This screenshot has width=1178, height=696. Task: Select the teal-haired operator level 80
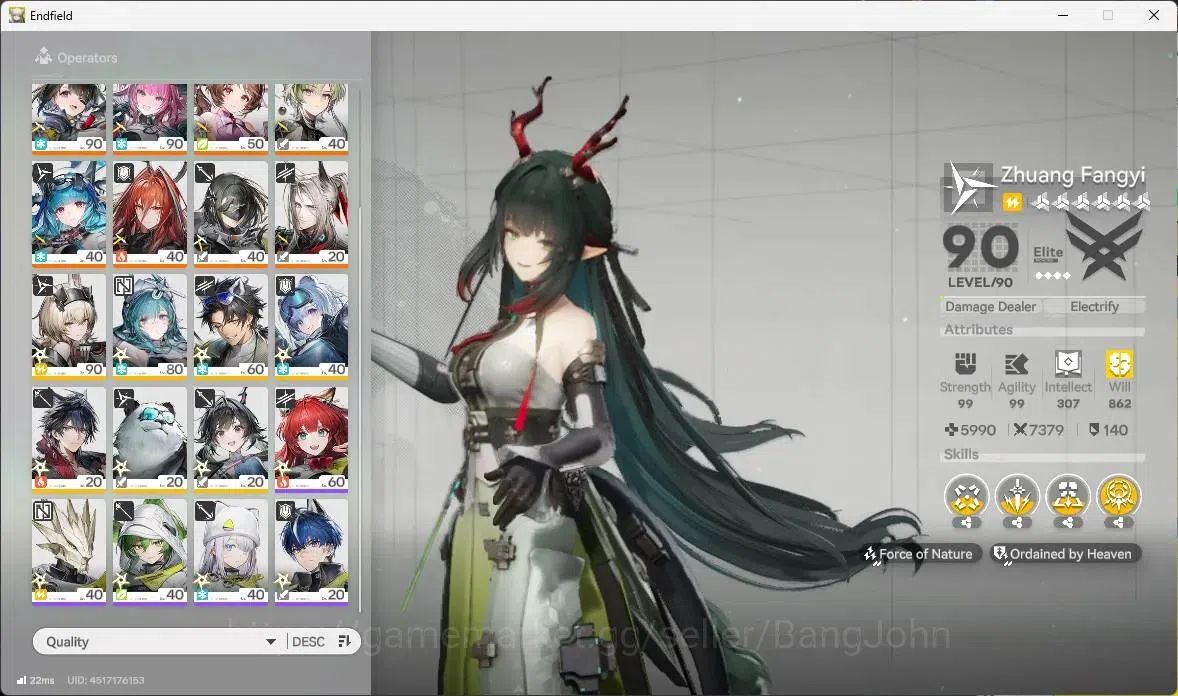click(150, 326)
